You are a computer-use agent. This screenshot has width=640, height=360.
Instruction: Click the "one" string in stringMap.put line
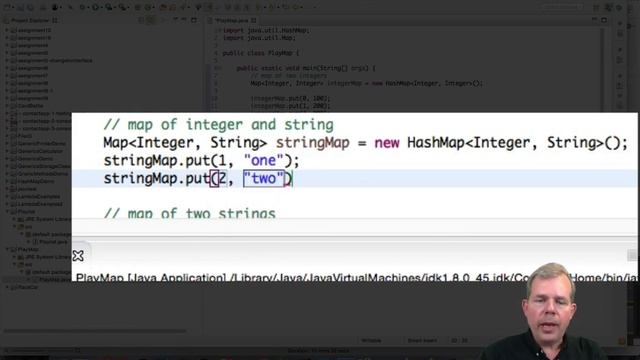(x=263, y=160)
